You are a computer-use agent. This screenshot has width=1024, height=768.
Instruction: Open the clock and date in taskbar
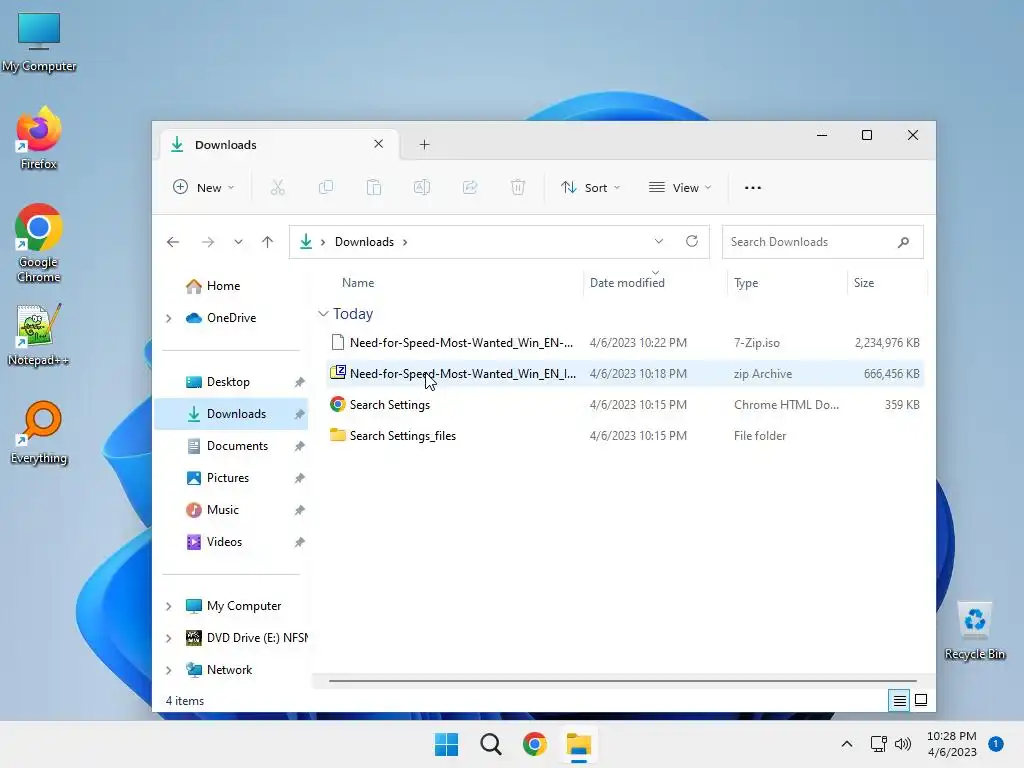pos(952,744)
